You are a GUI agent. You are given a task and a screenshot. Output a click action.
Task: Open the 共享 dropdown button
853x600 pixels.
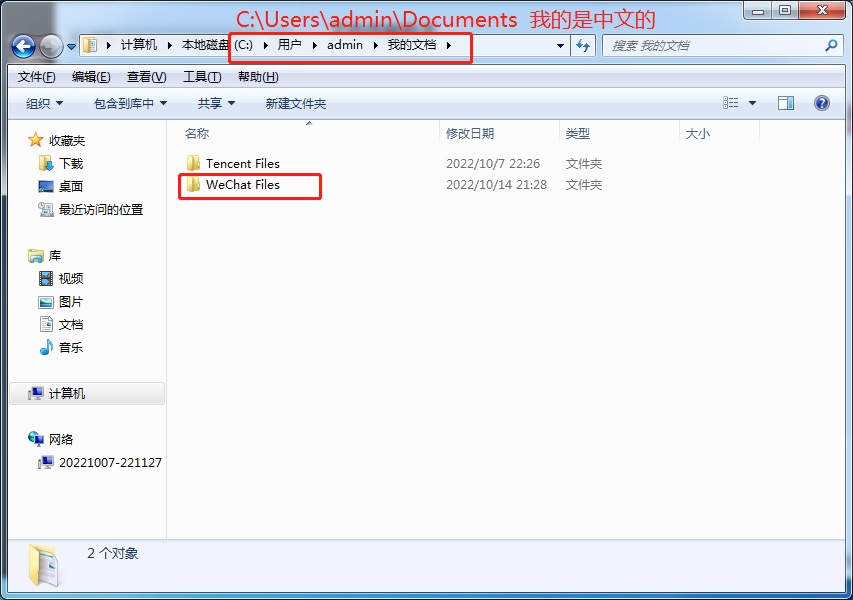click(x=216, y=103)
